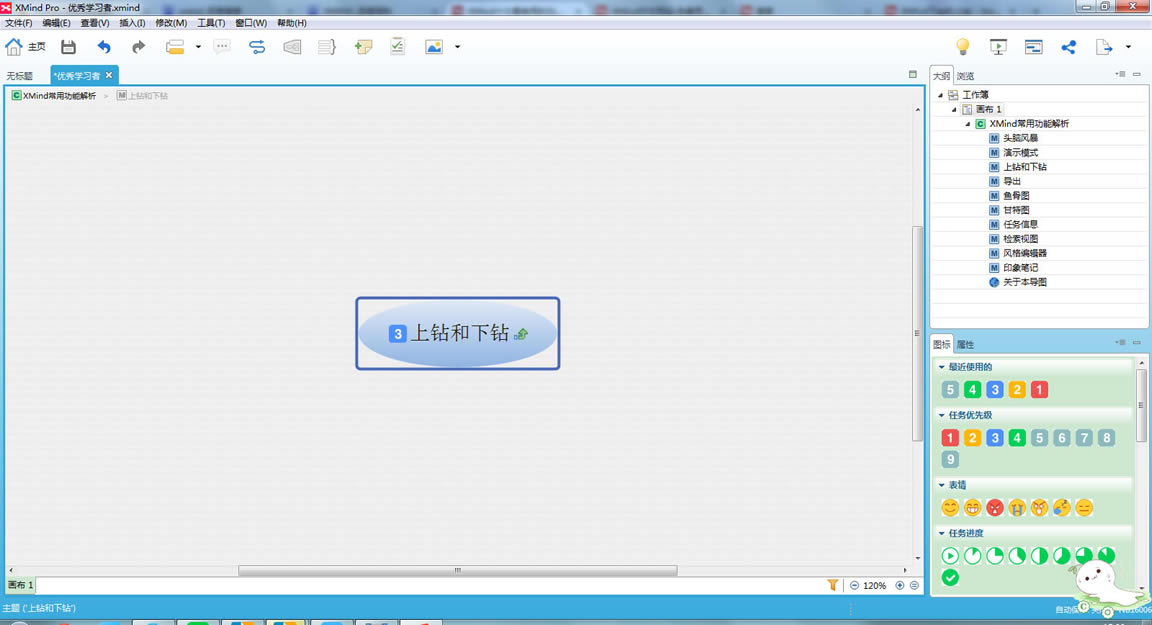Open the task info checklist tool
This screenshot has height=625, width=1152.
click(x=397, y=46)
